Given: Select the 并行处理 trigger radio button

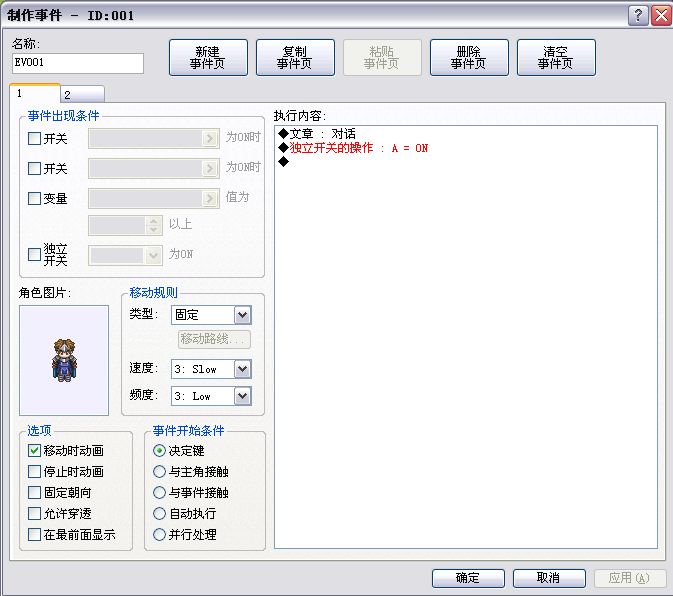Looking at the screenshot, I should (159, 535).
